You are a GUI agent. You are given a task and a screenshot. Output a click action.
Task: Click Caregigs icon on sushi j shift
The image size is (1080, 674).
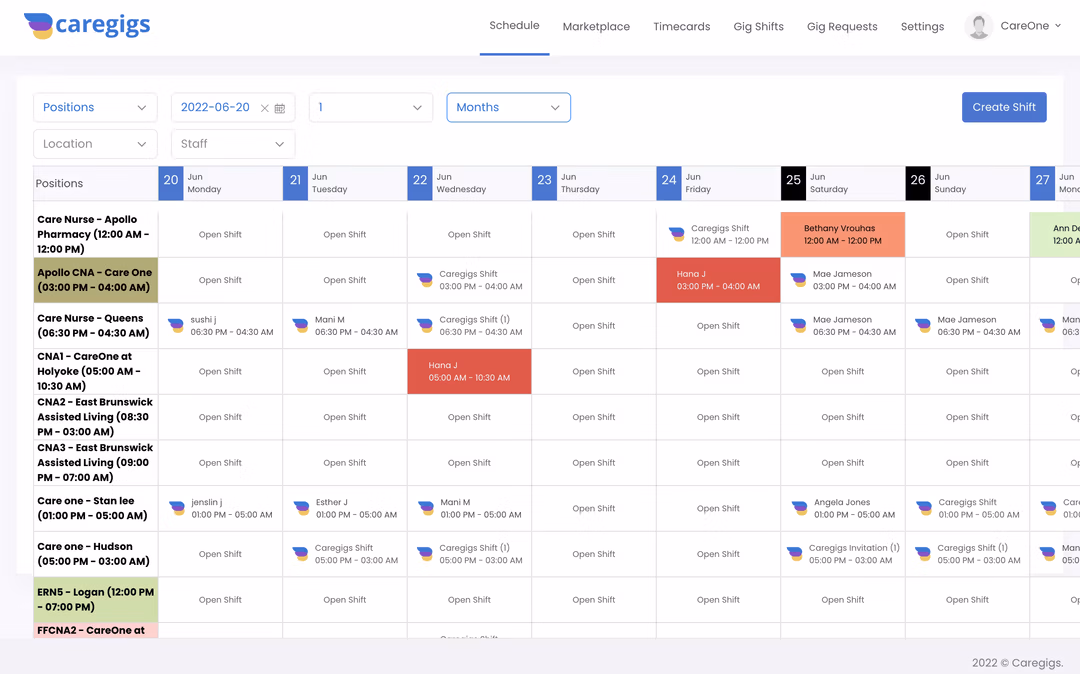176,326
